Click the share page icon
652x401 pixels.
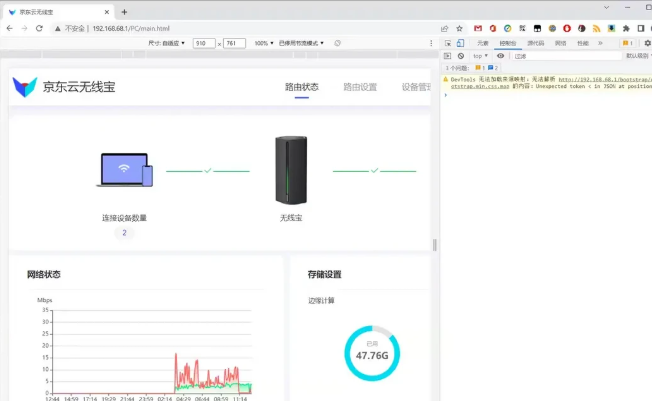click(x=445, y=28)
